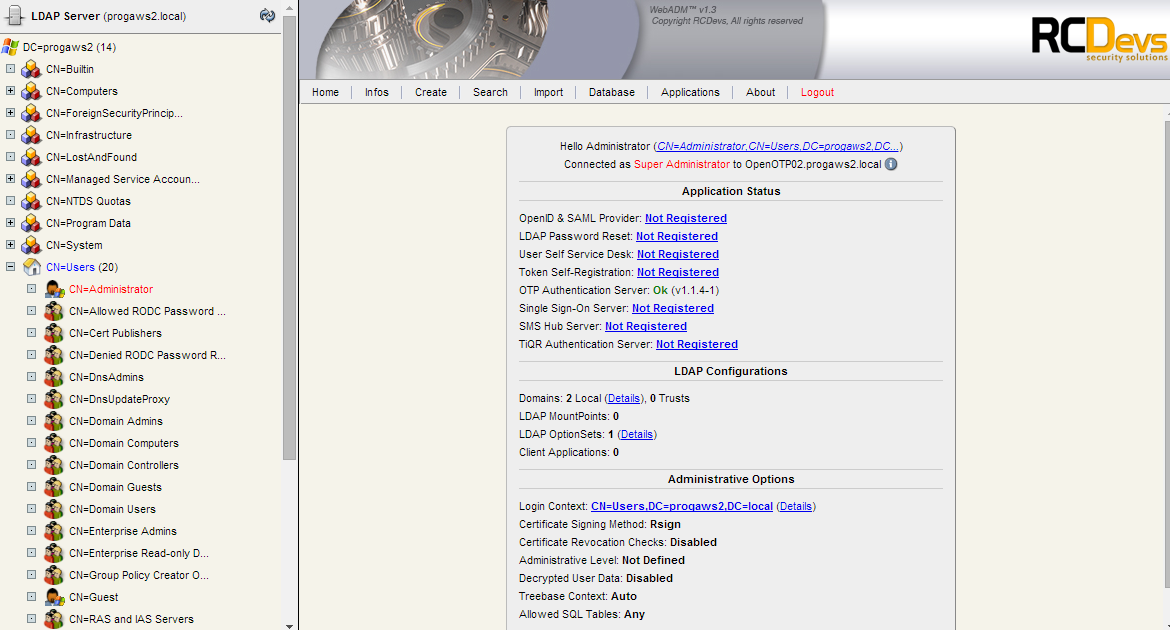Click Not Registered for Single Sign-On Server
This screenshot has height=630, width=1170.
[x=673, y=308]
